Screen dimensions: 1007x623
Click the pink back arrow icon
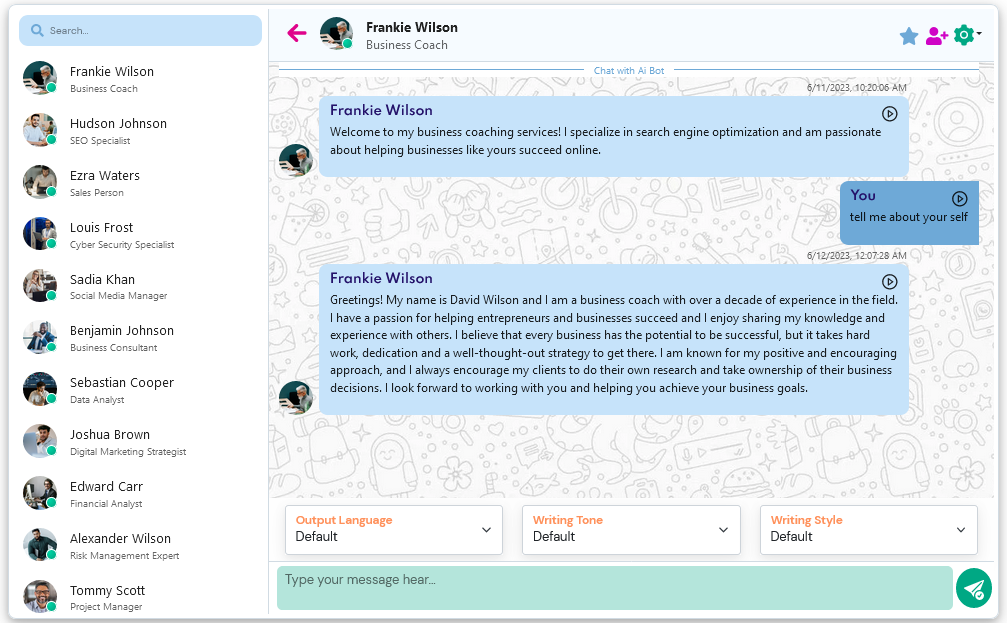[296, 33]
